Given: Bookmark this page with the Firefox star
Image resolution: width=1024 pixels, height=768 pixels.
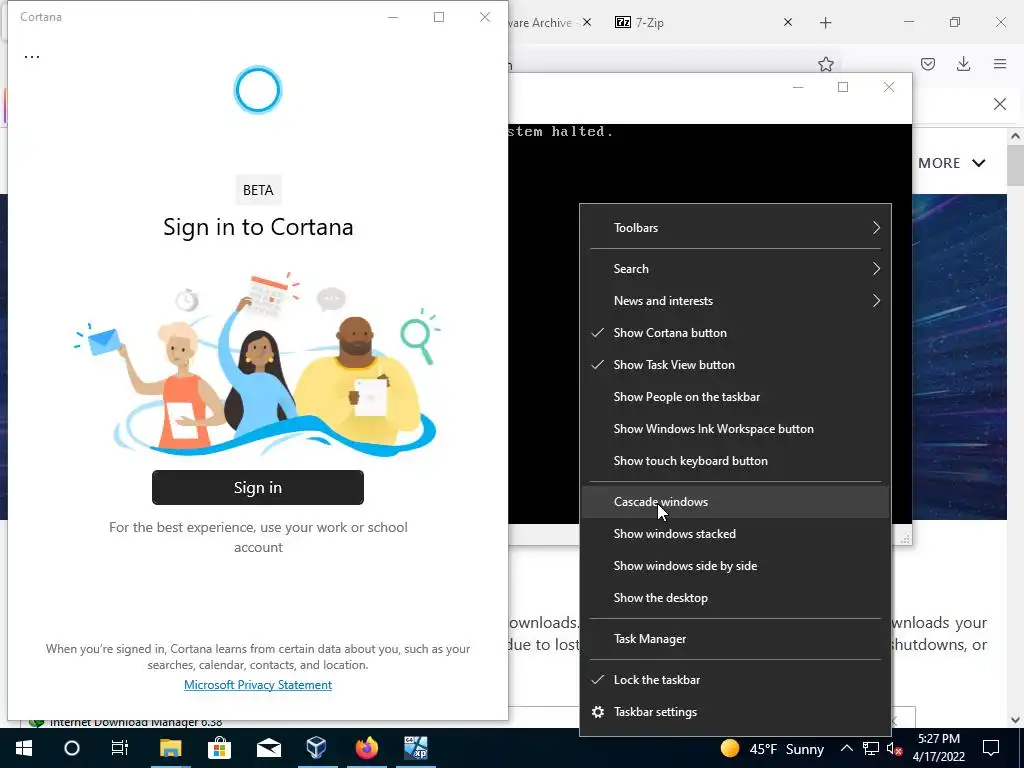Looking at the screenshot, I should [x=825, y=64].
